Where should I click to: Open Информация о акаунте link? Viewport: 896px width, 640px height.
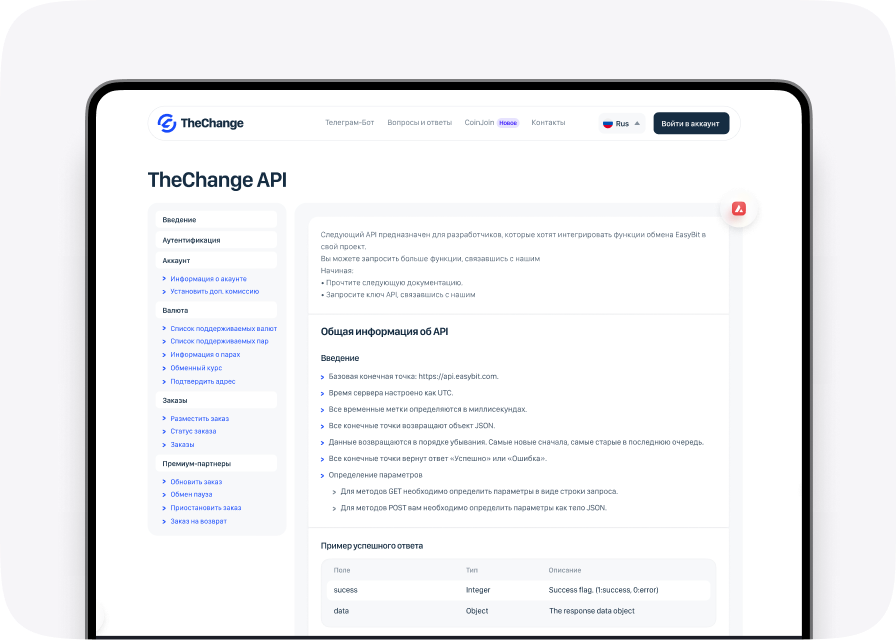(x=209, y=279)
